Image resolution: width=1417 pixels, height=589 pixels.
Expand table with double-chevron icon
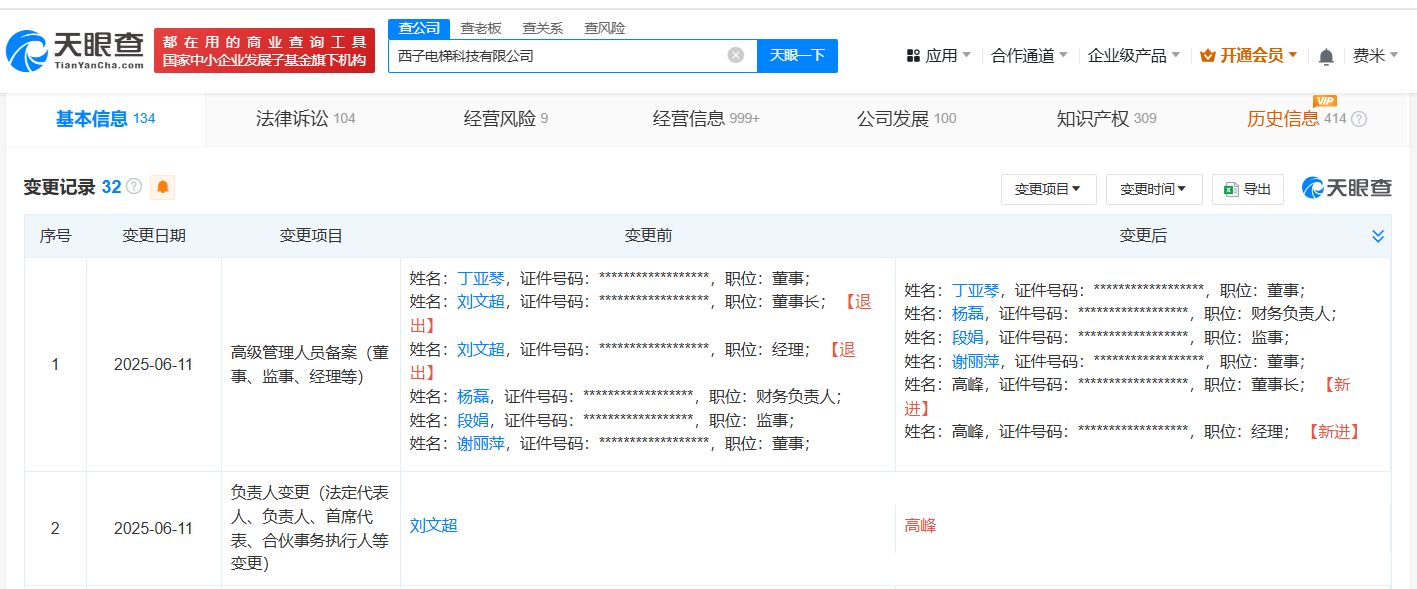pyautogui.click(x=1378, y=236)
